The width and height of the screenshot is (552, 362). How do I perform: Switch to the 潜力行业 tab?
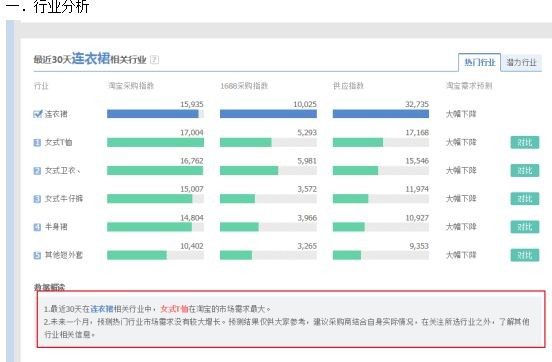[x=521, y=63]
